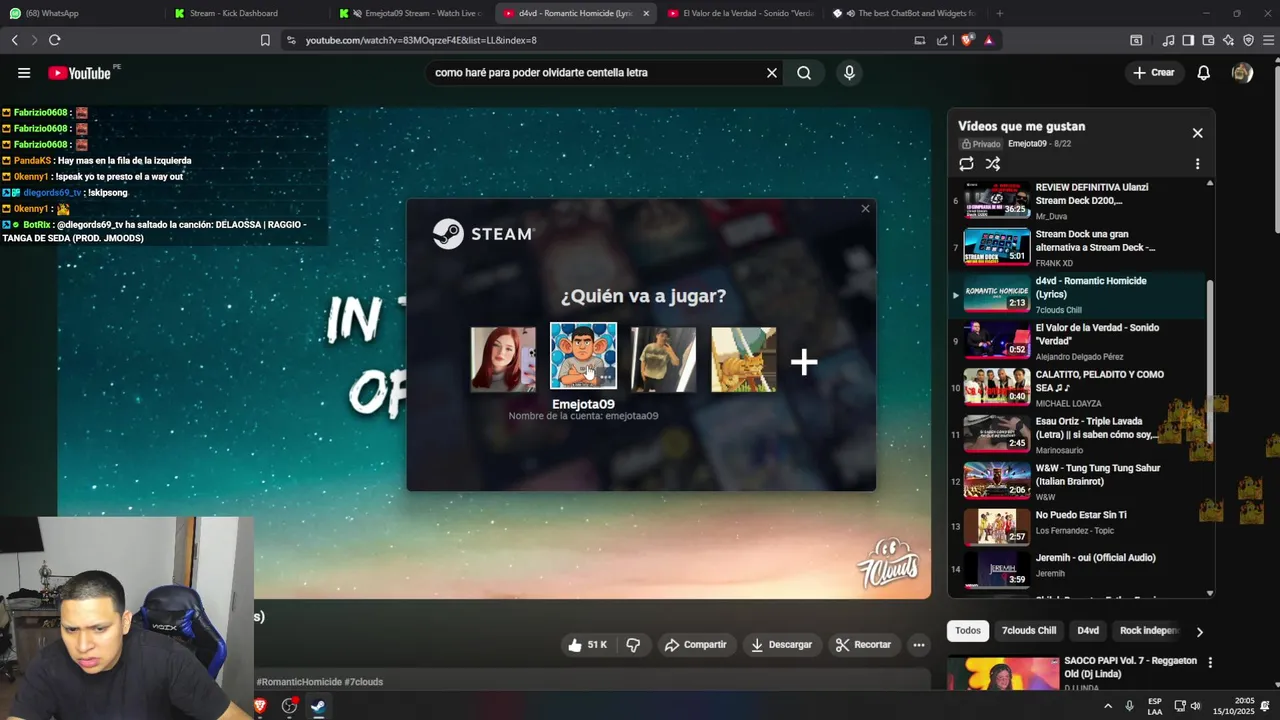This screenshot has width=1280, height=720.
Task: Start voice search with the microphone
Action: (849, 73)
